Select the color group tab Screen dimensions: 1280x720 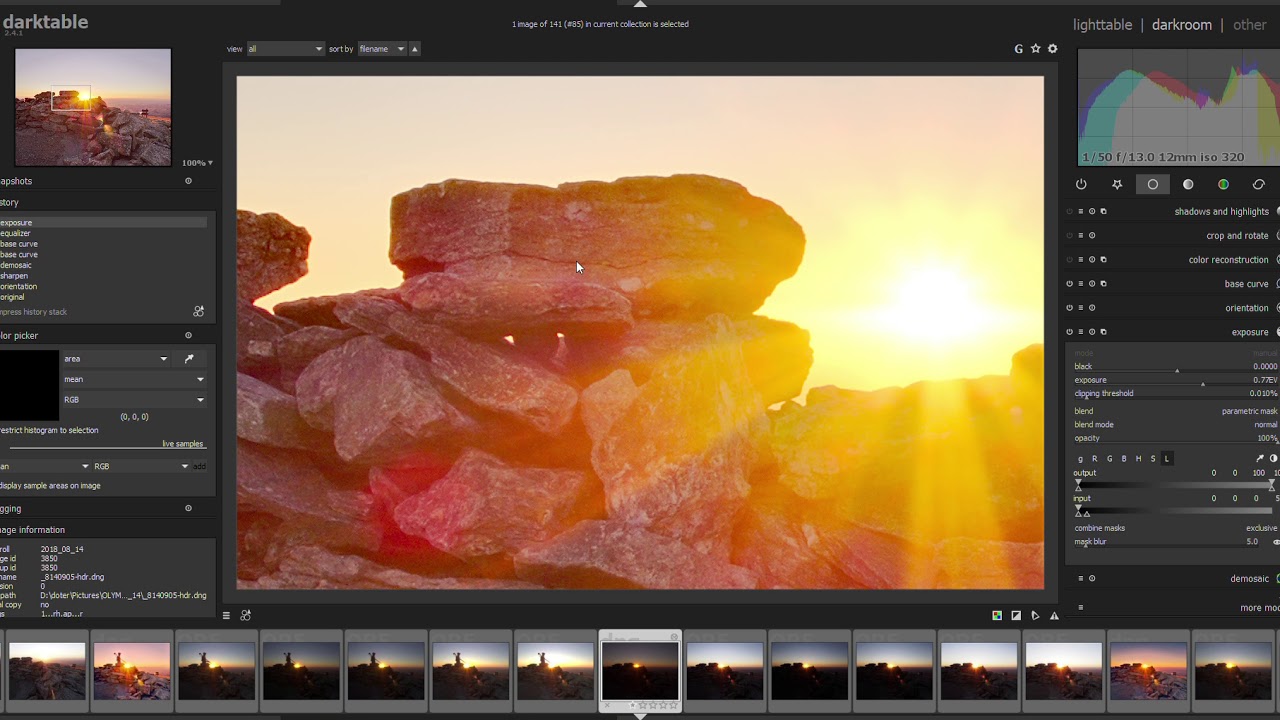pos(1223,184)
